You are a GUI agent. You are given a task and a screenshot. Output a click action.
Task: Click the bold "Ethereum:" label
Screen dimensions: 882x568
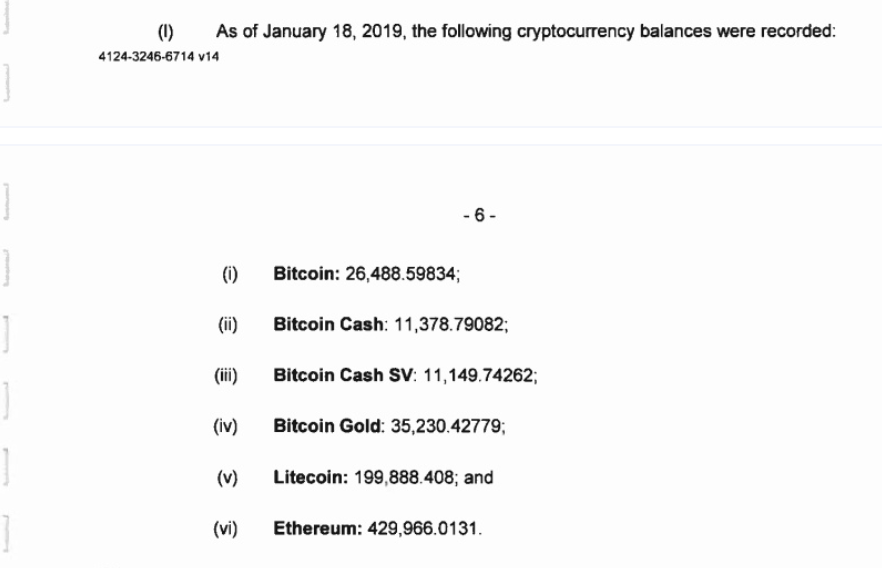pyautogui.click(x=313, y=528)
